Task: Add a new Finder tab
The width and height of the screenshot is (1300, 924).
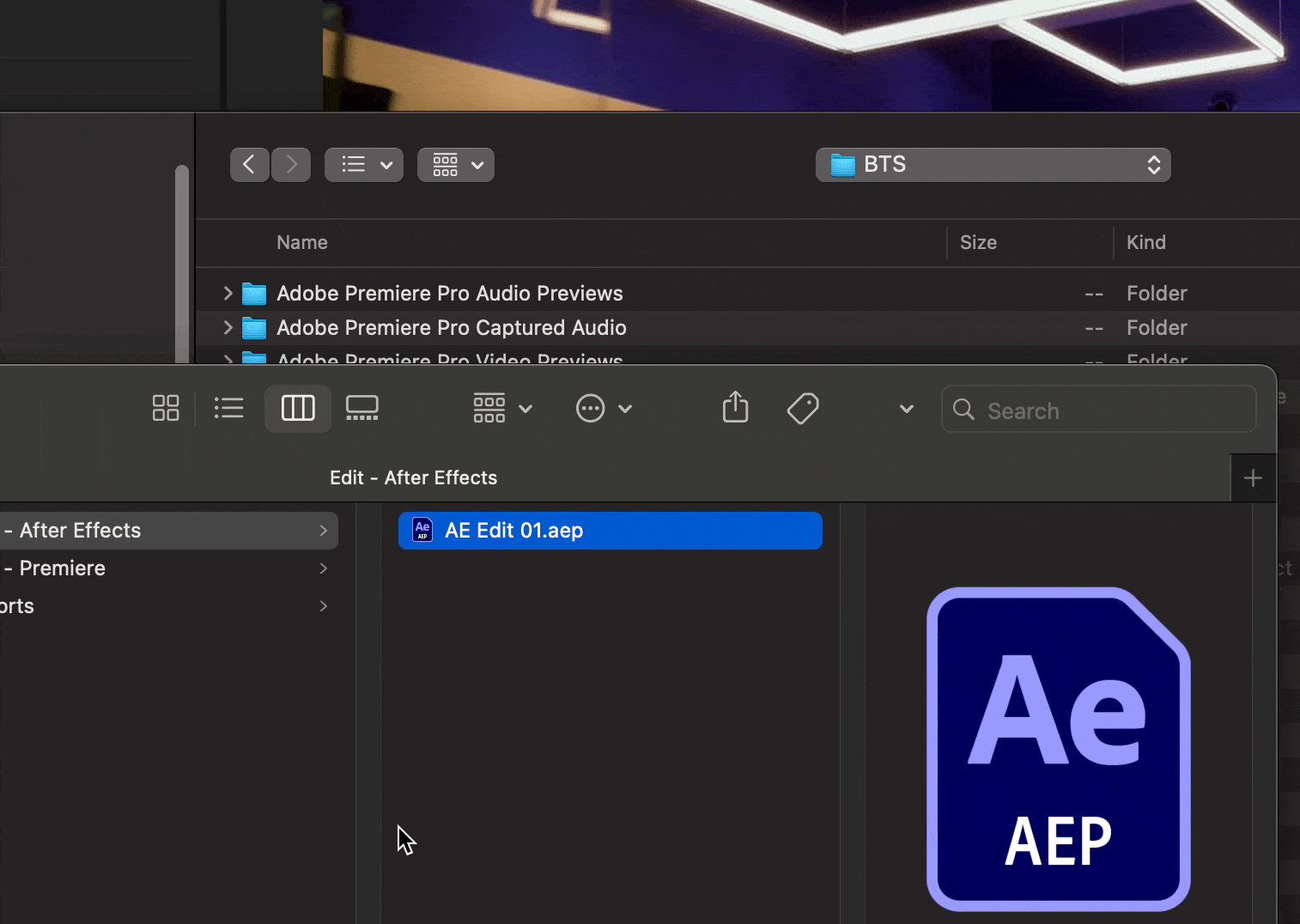Action: pyautogui.click(x=1253, y=478)
